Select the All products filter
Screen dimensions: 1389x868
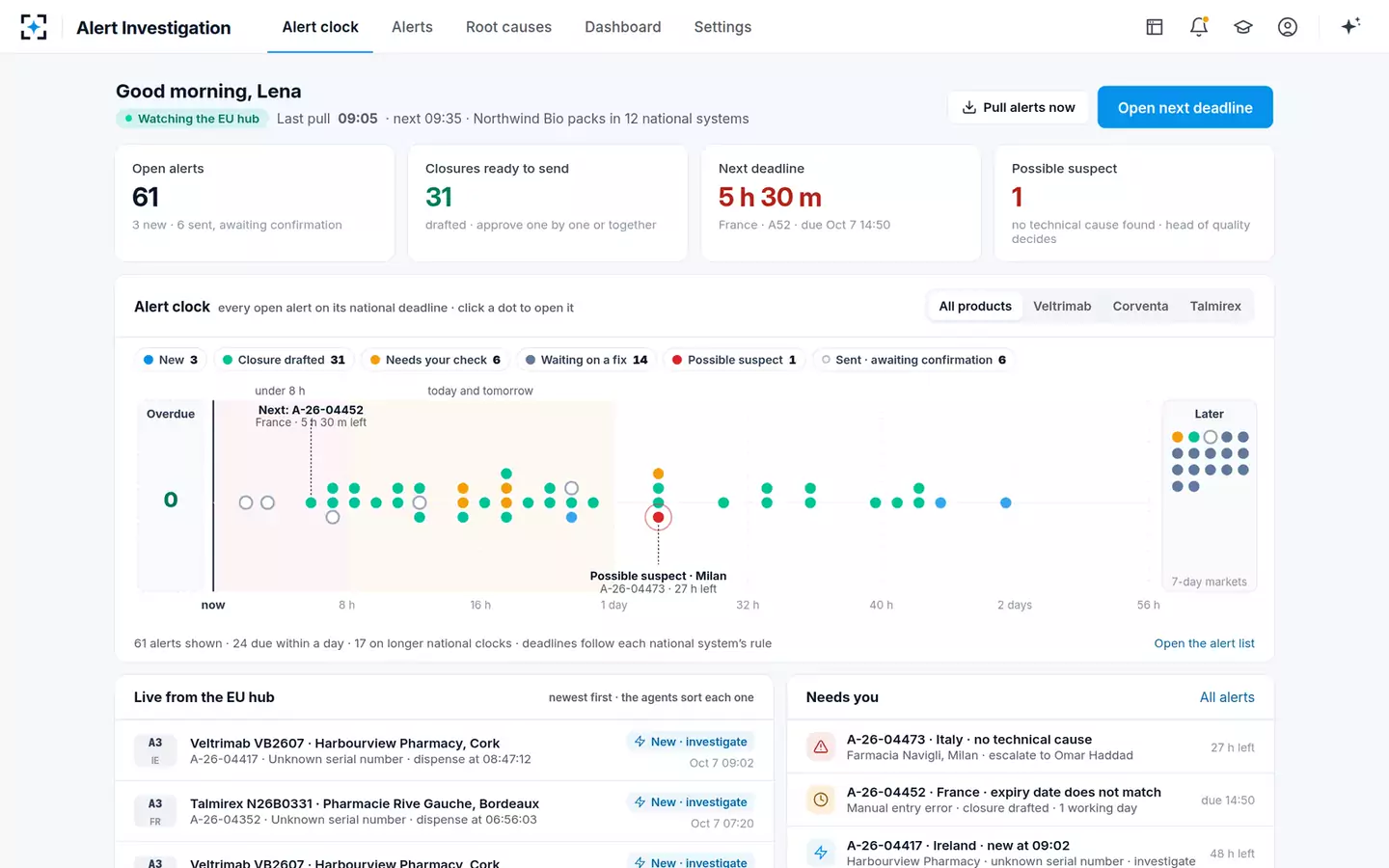[975, 306]
